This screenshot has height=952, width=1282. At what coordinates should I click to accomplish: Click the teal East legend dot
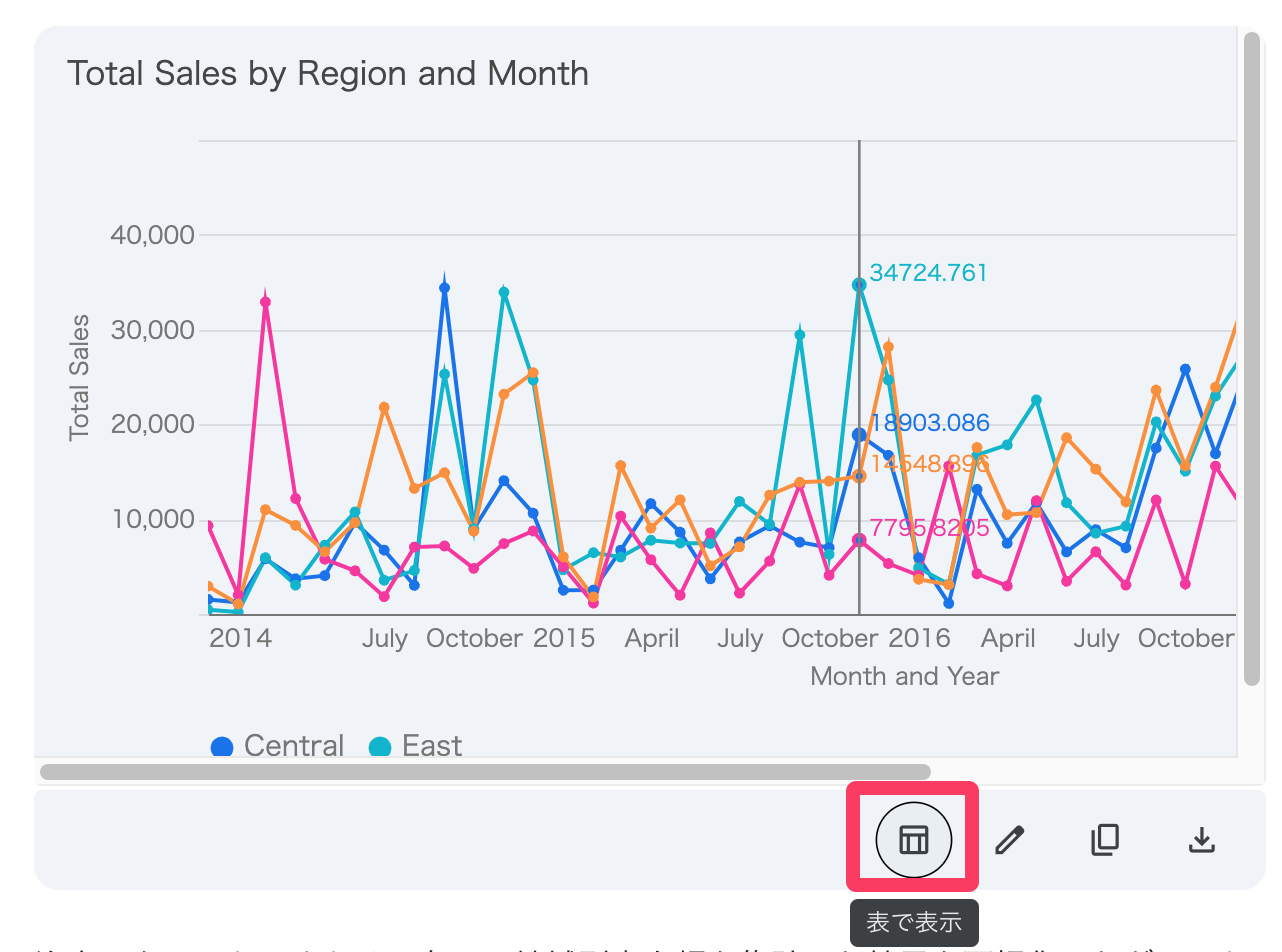(x=380, y=747)
